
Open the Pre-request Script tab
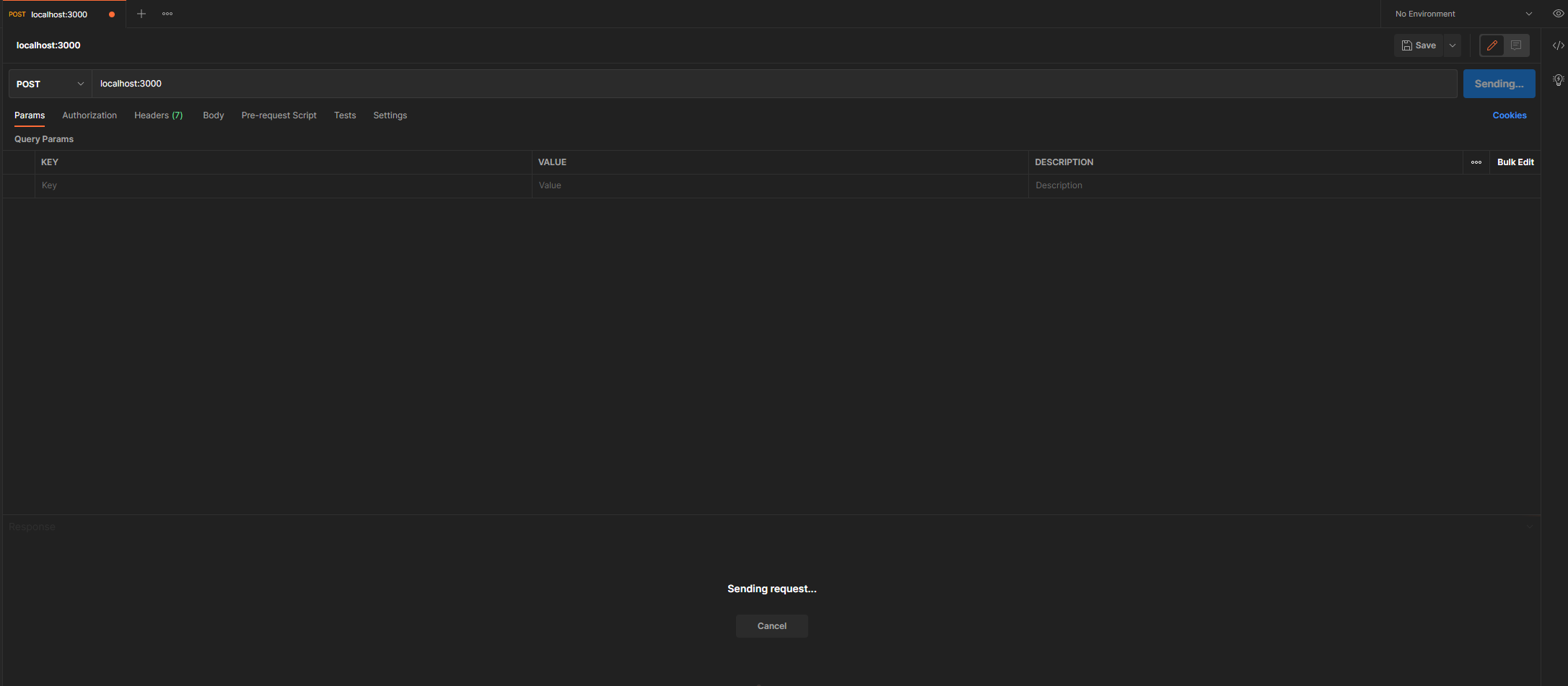tap(279, 115)
